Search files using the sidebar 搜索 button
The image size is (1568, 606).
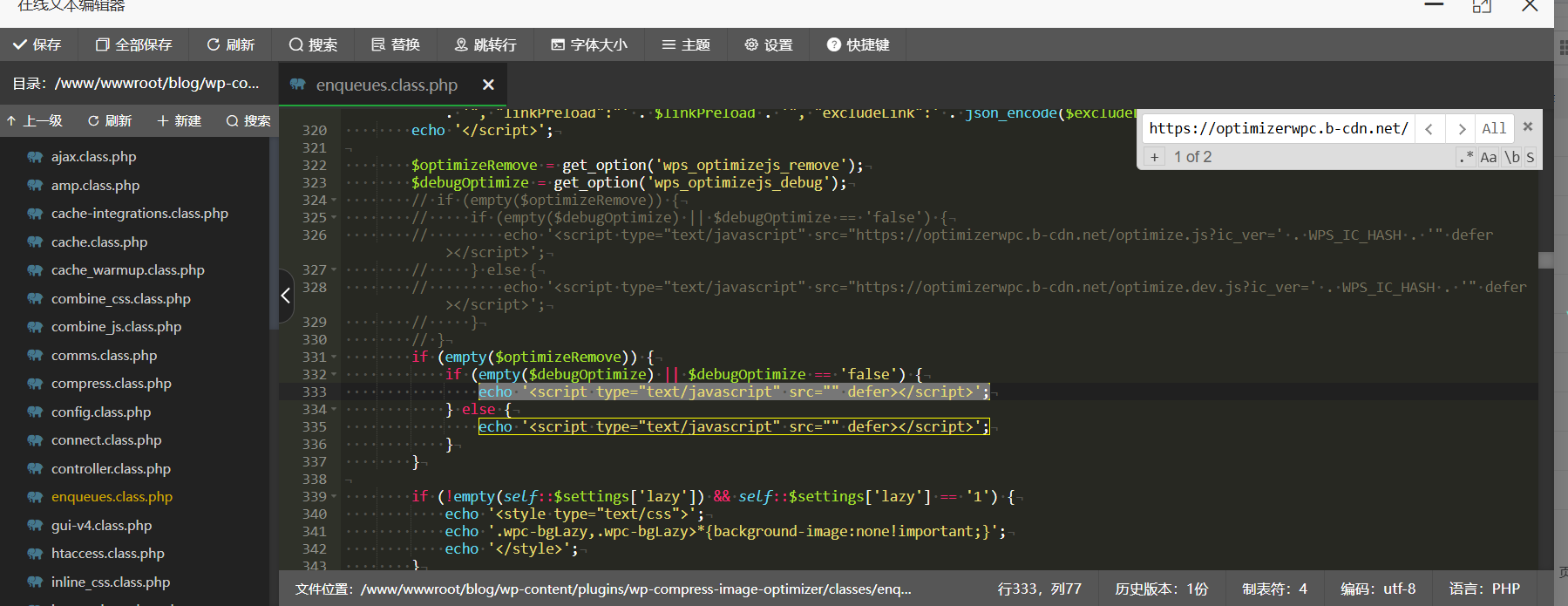coord(248,120)
